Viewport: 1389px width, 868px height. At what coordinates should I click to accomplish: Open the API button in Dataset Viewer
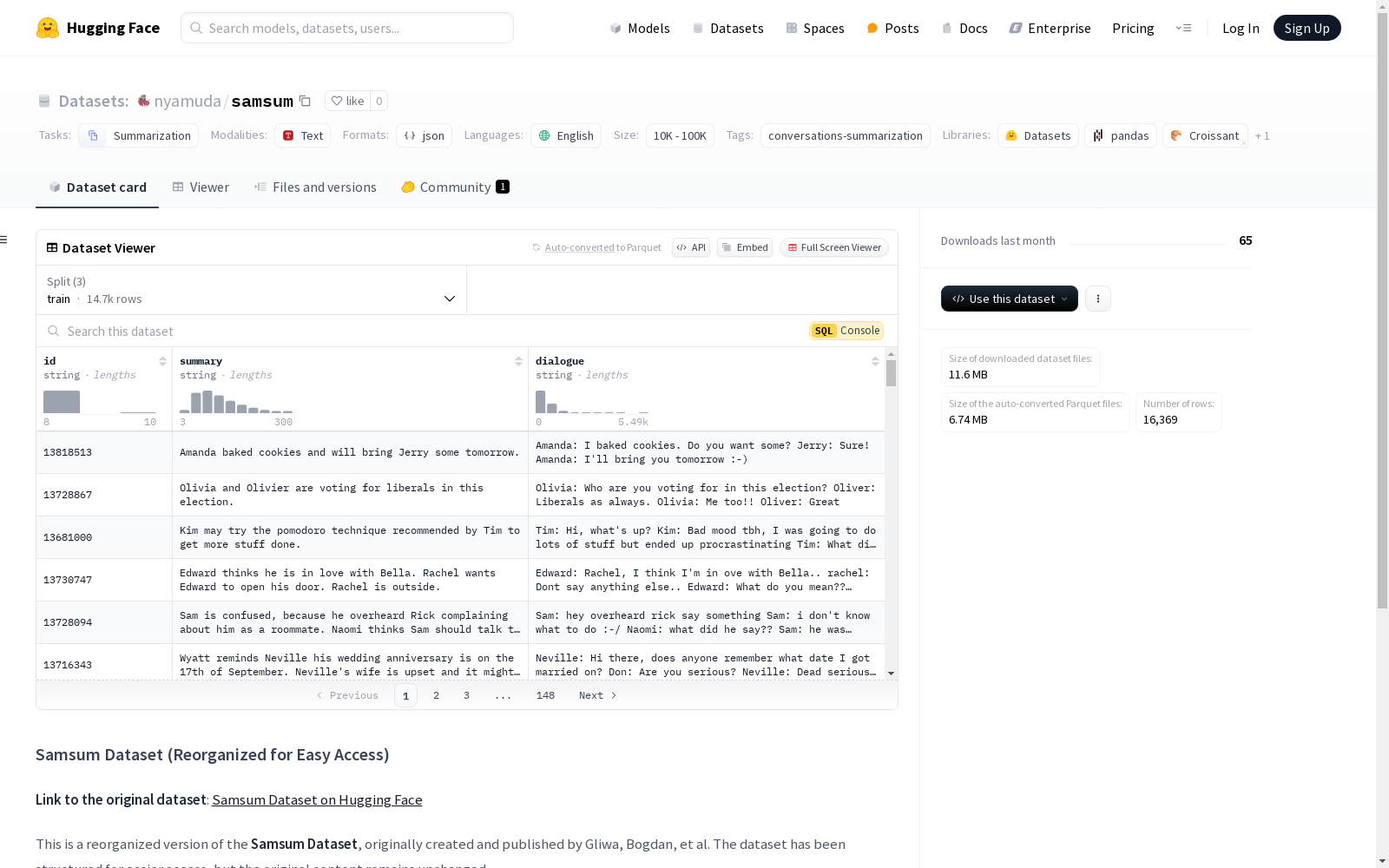pos(691,247)
